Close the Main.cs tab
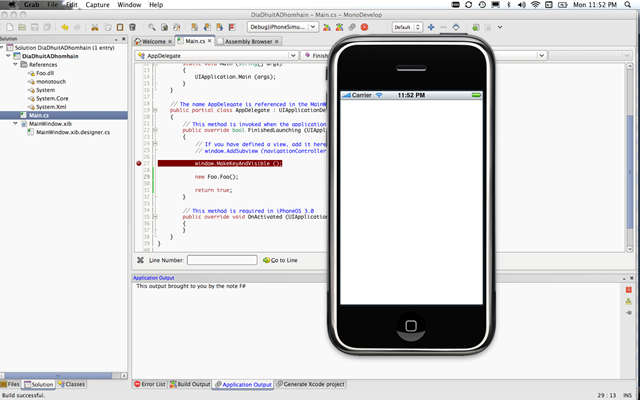Screen dimensions: 640x400 (210, 41)
